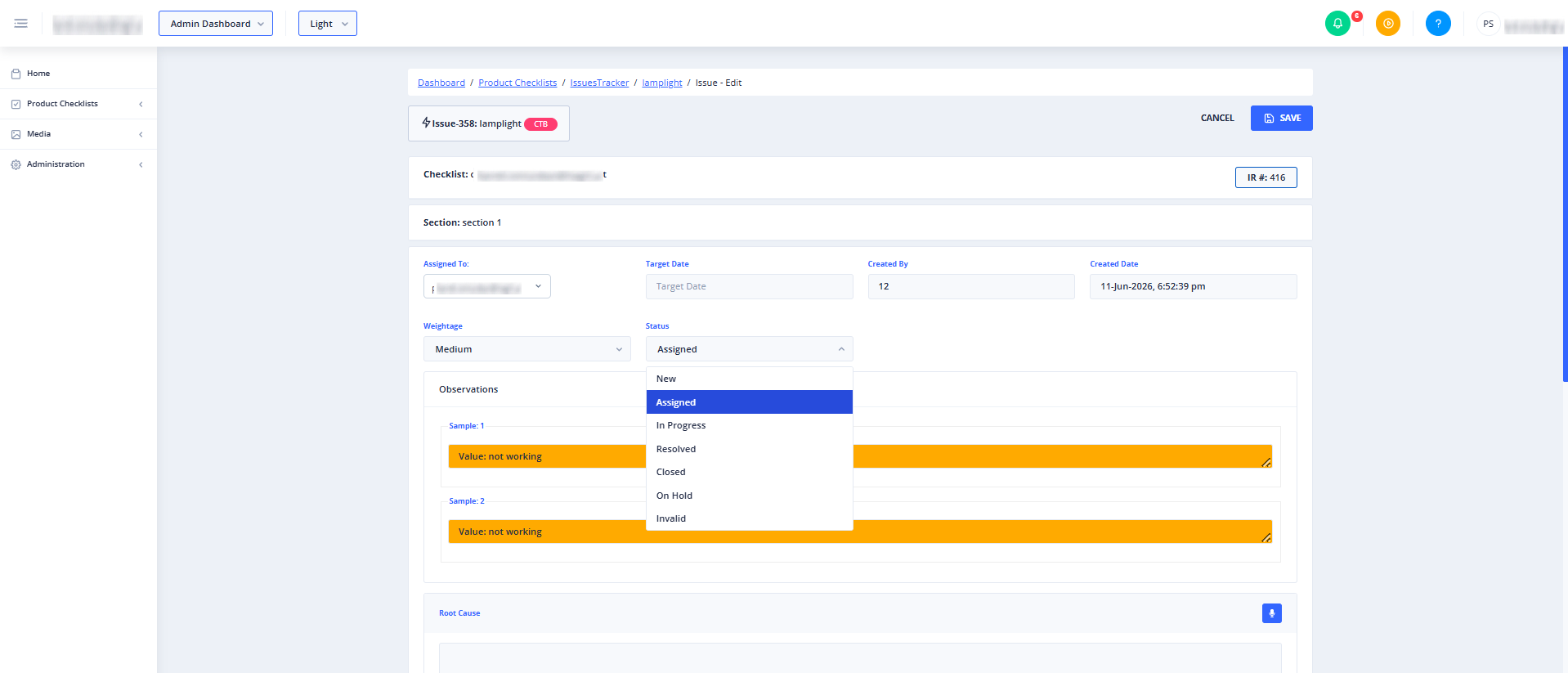Click the 'Section: section 1' text

[x=462, y=222]
